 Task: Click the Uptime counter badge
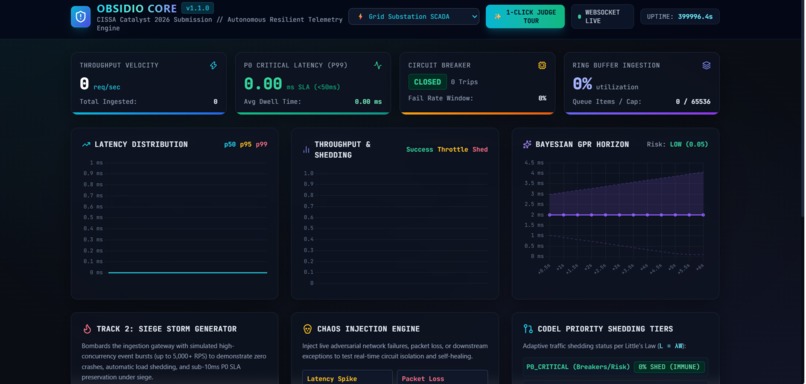[680, 16]
